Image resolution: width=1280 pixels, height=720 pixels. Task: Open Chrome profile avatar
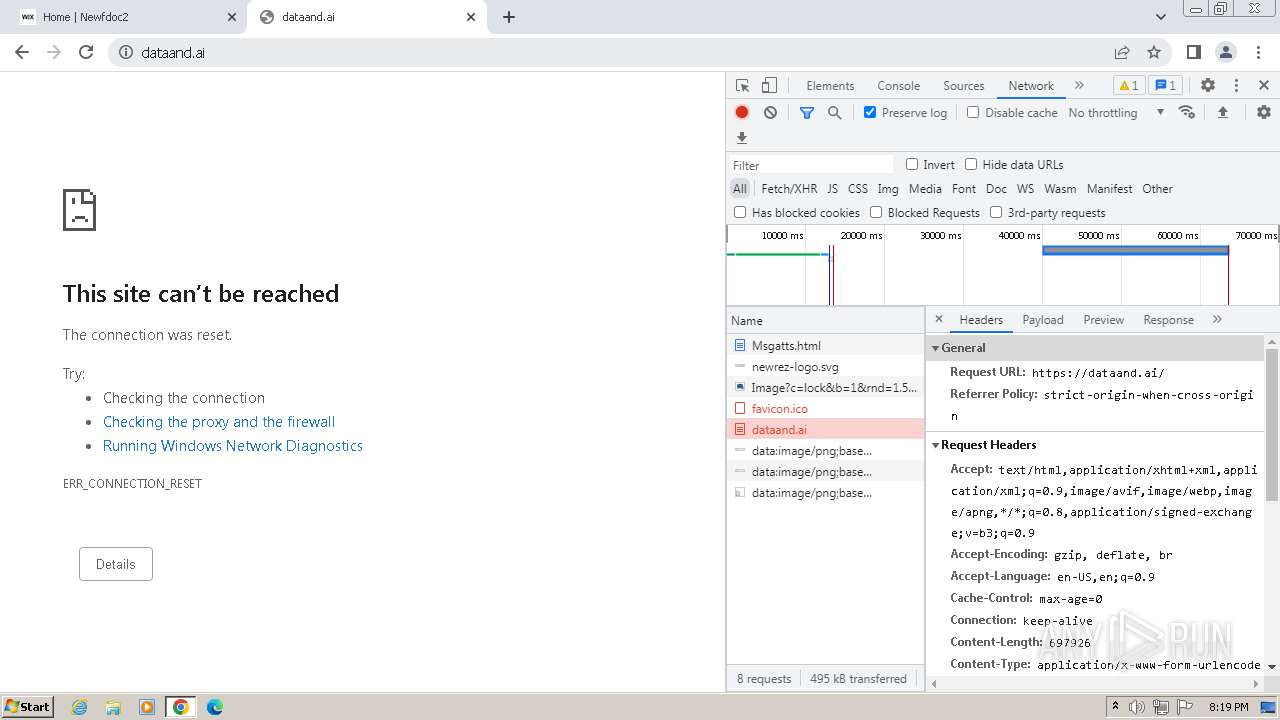1226,52
